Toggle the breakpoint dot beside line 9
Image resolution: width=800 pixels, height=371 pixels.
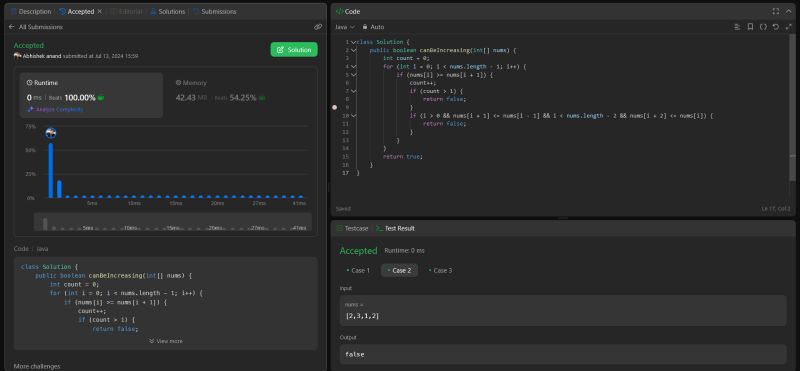pos(335,107)
